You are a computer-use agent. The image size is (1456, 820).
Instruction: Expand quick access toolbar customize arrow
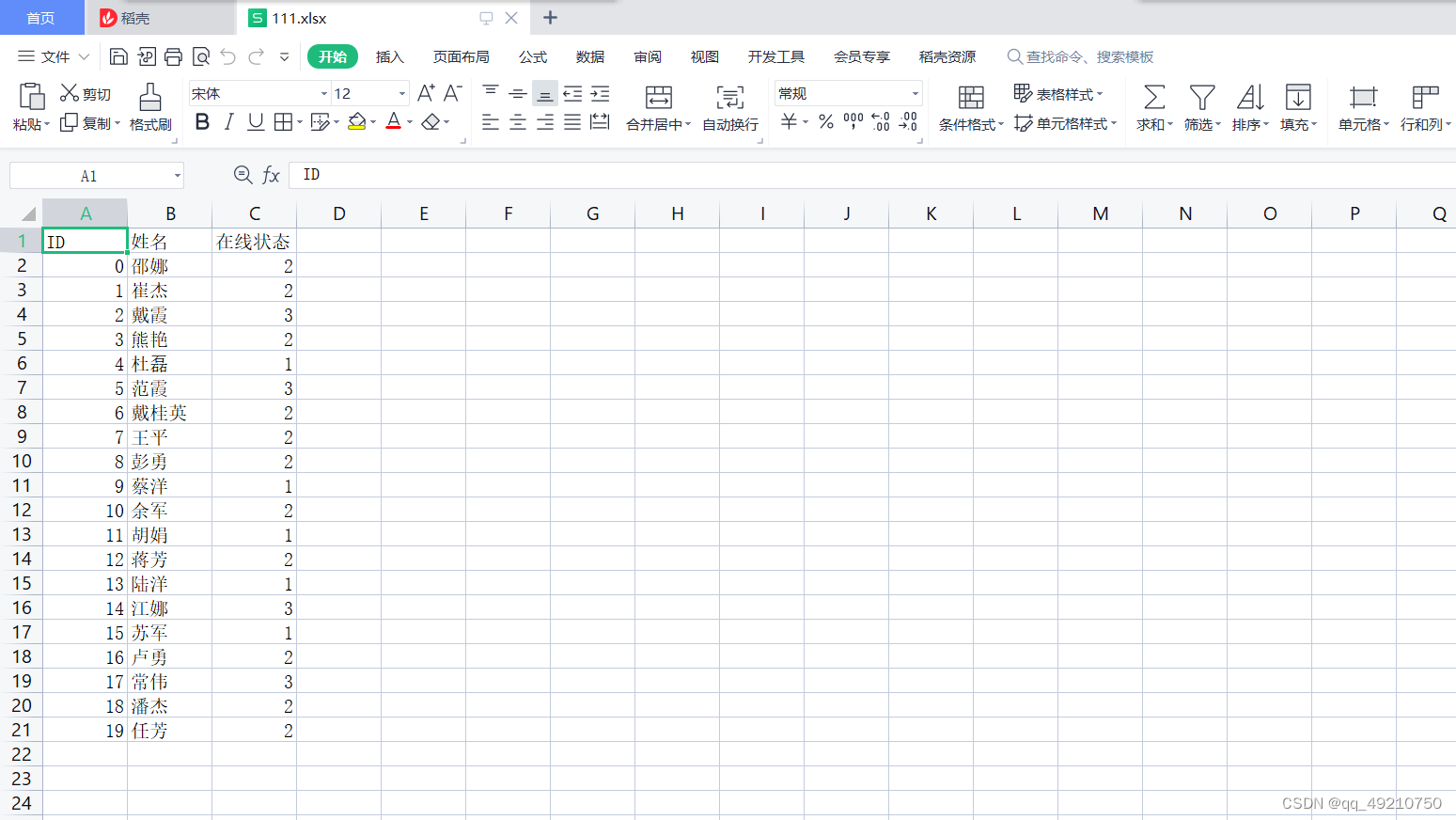pyautogui.click(x=284, y=56)
